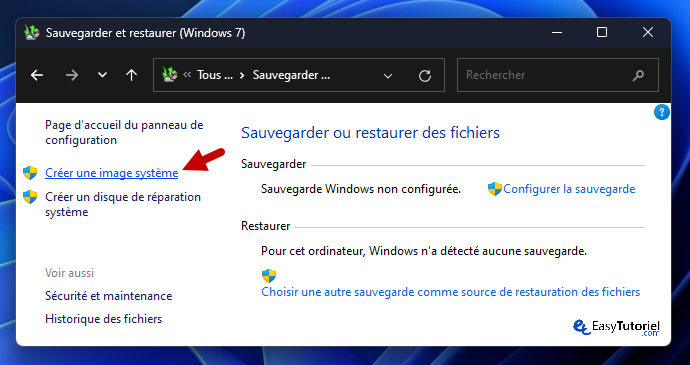
Task: Open 'Configurer la sauvegarde' link
Action: point(569,189)
